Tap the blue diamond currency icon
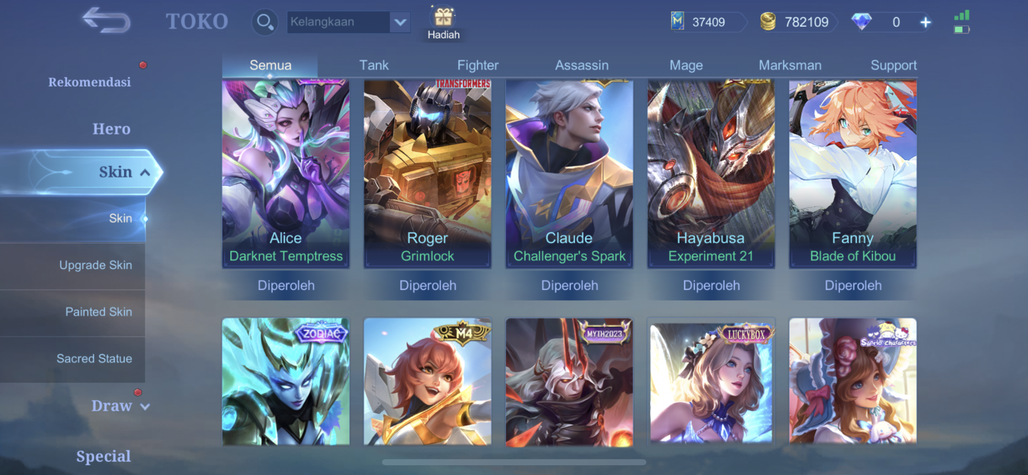 (861, 22)
